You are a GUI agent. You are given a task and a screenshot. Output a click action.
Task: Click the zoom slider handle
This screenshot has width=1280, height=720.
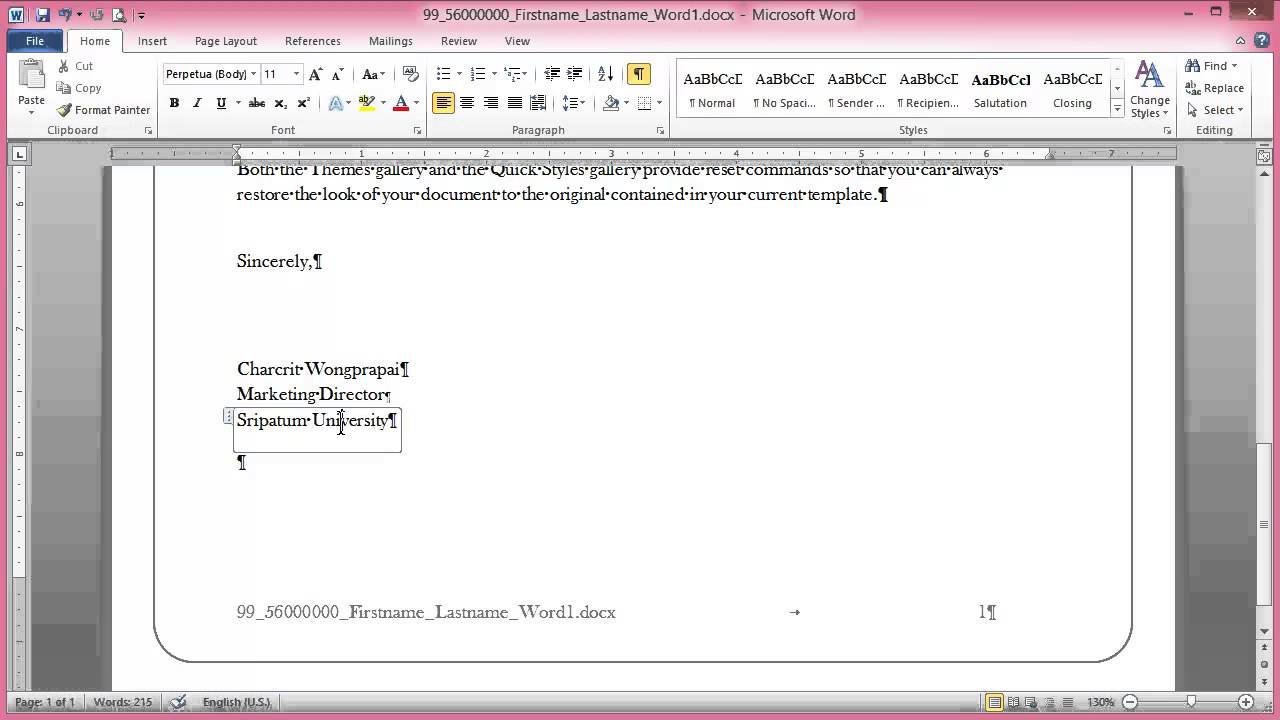[x=1190, y=702]
